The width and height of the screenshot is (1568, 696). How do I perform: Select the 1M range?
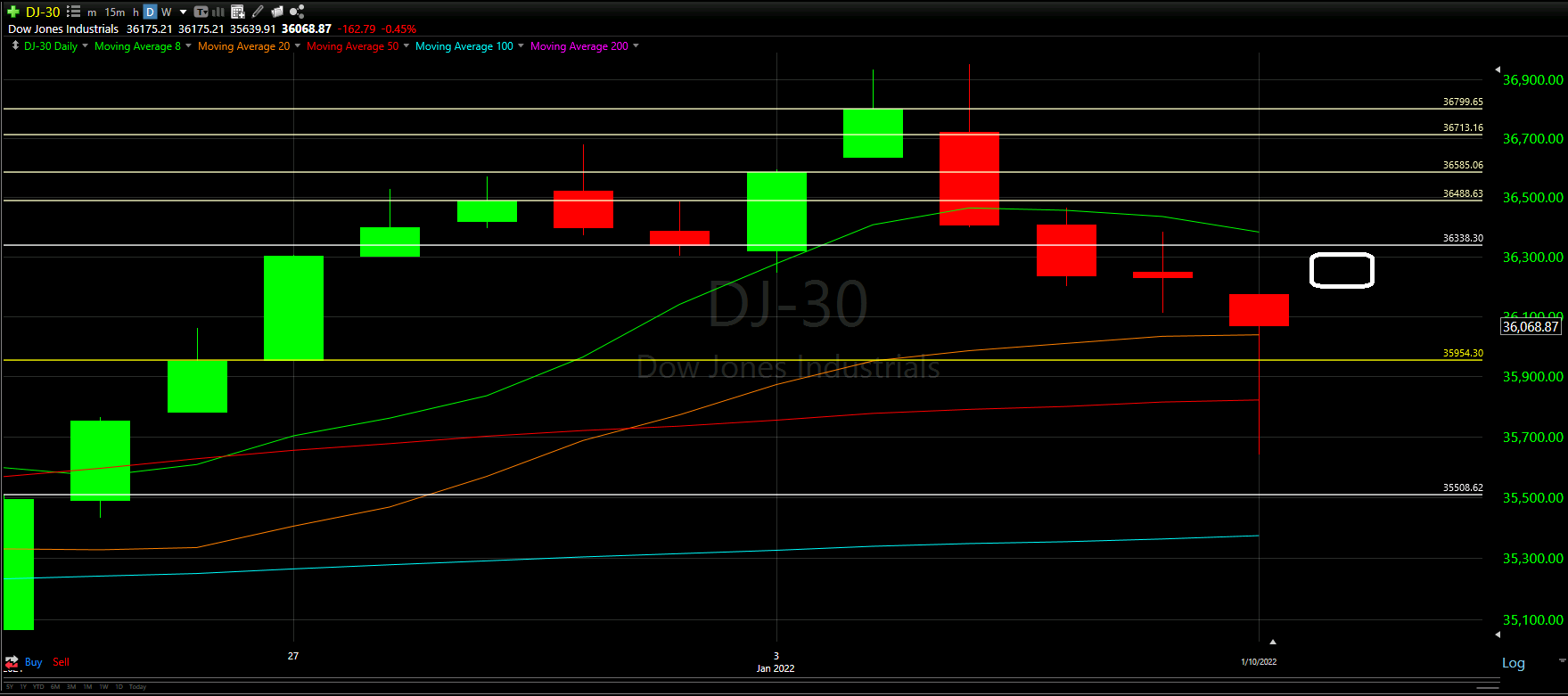click(87, 686)
